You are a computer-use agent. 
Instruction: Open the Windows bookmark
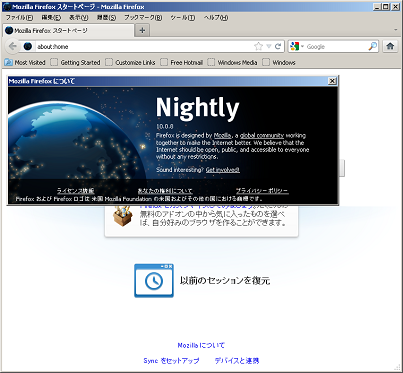click(279, 62)
